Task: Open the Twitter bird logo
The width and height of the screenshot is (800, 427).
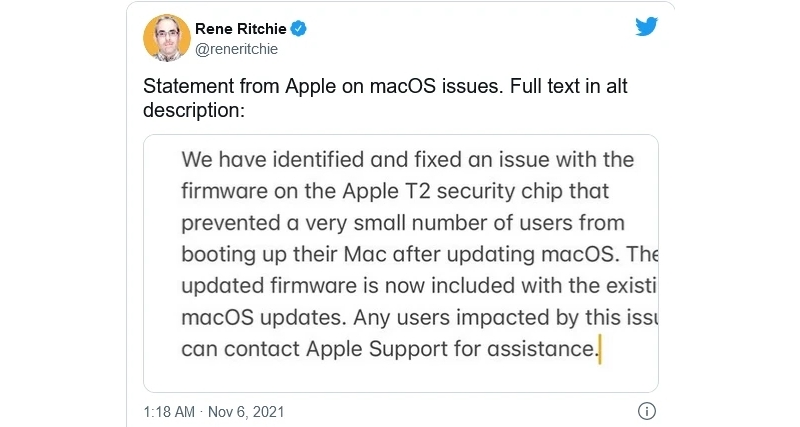Action: click(x=646, y=27)
